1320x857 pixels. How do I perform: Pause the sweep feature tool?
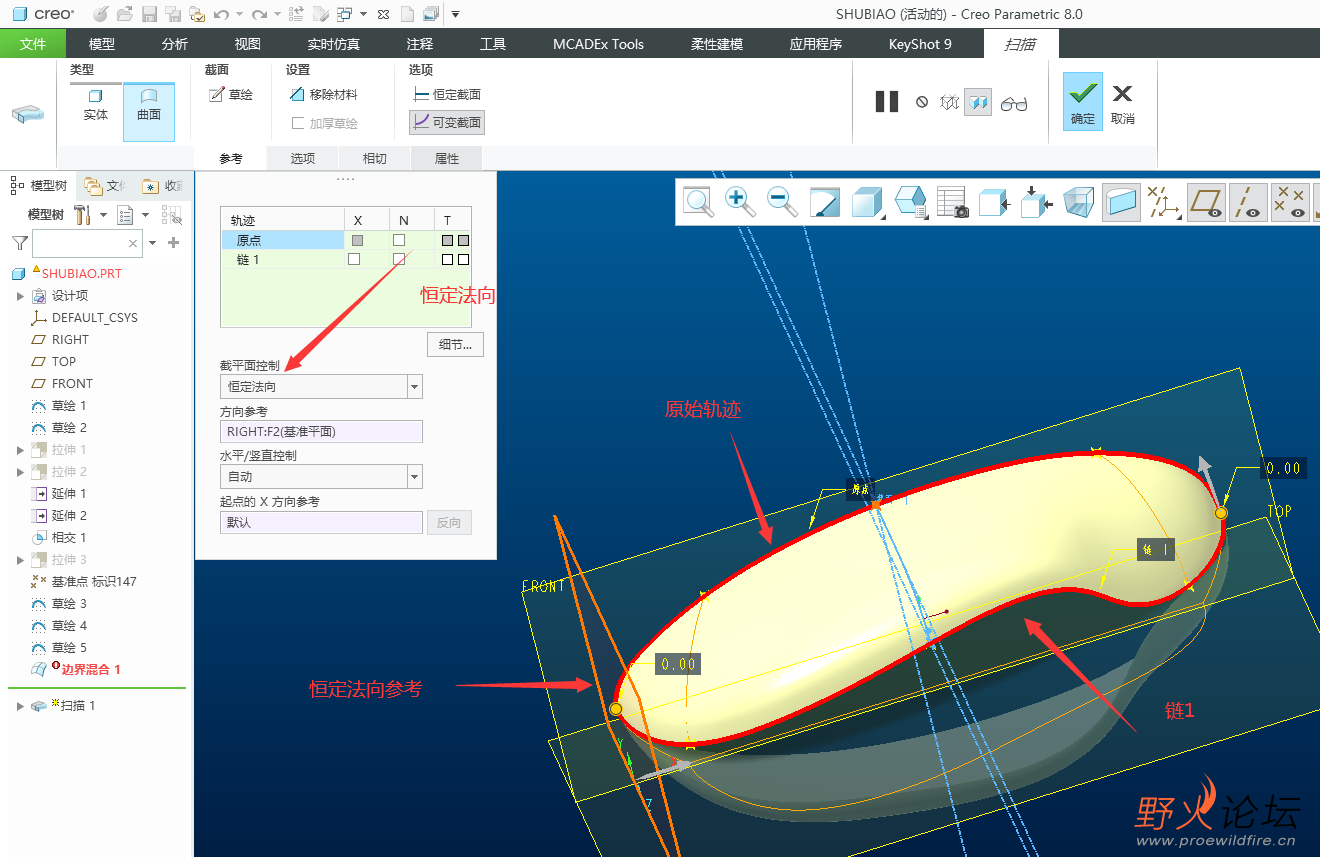click(x=887, y=102)
